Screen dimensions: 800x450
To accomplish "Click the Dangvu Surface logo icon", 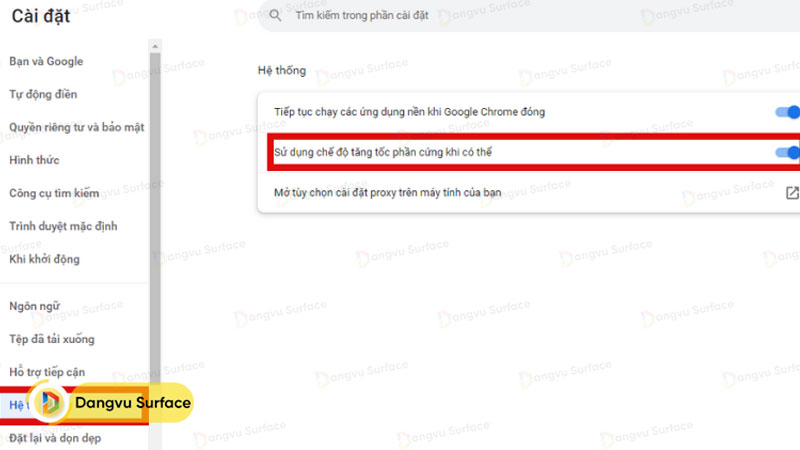I will [x=51, y=403].
